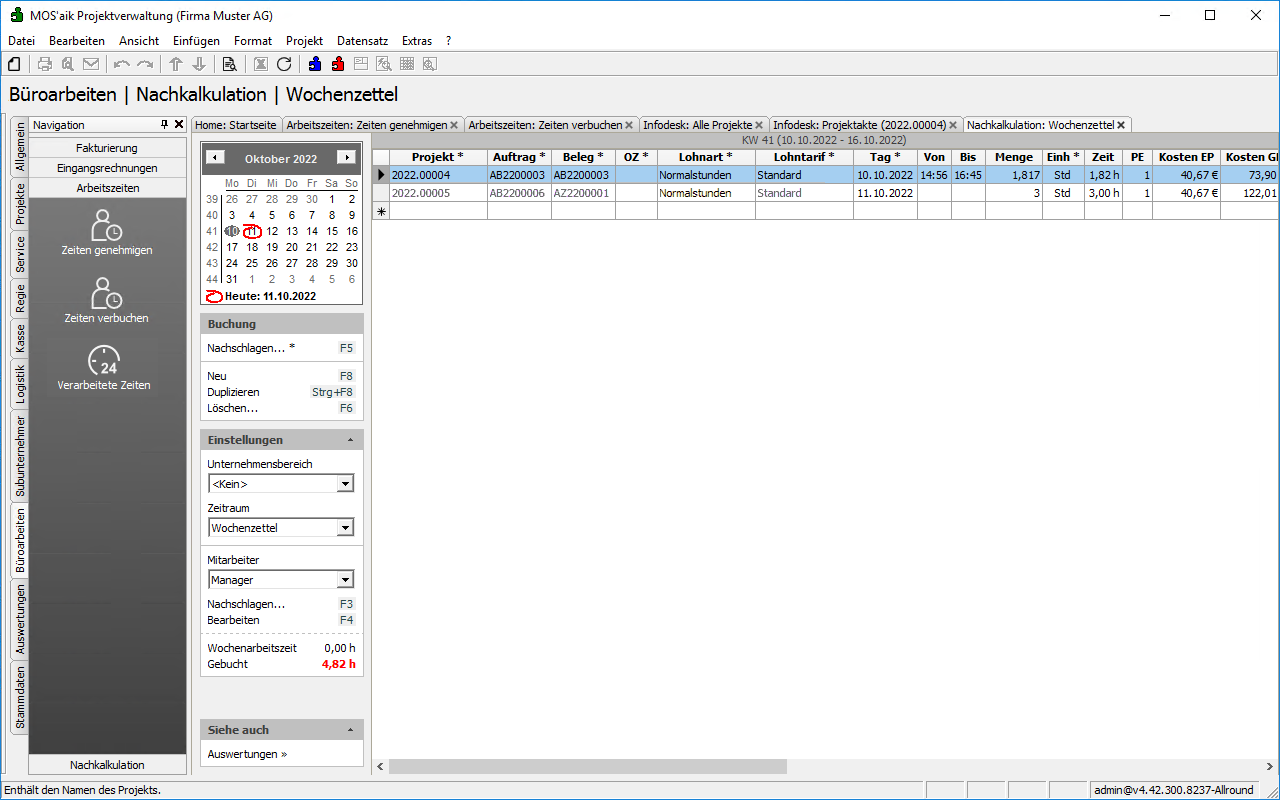Click the Auswertungen link
The height and width of the screenshot is (800, 1280).
pyautogui.click(x=247, y=754)
